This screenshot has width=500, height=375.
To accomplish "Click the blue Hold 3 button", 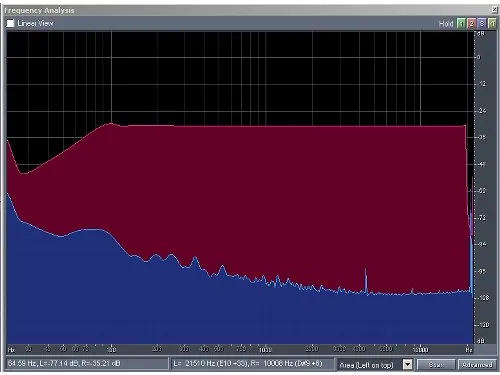I will pos(482,23).
